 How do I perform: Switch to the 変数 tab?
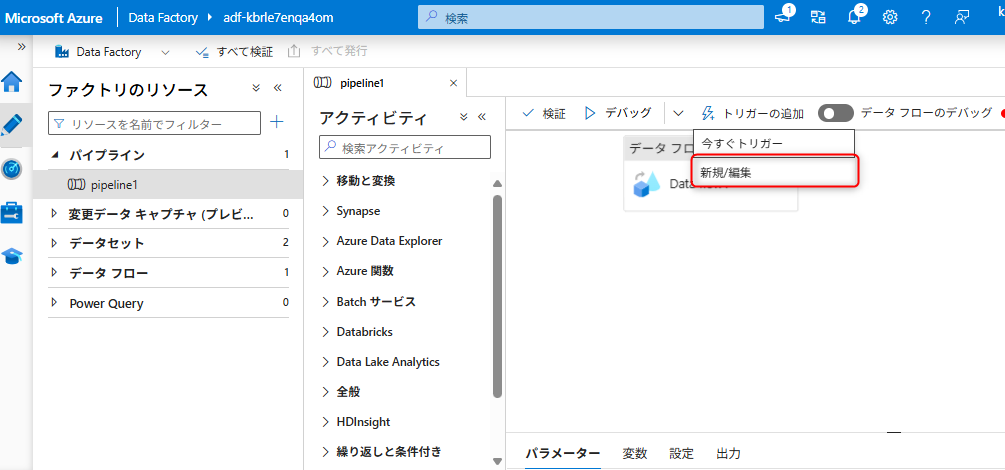635,453
